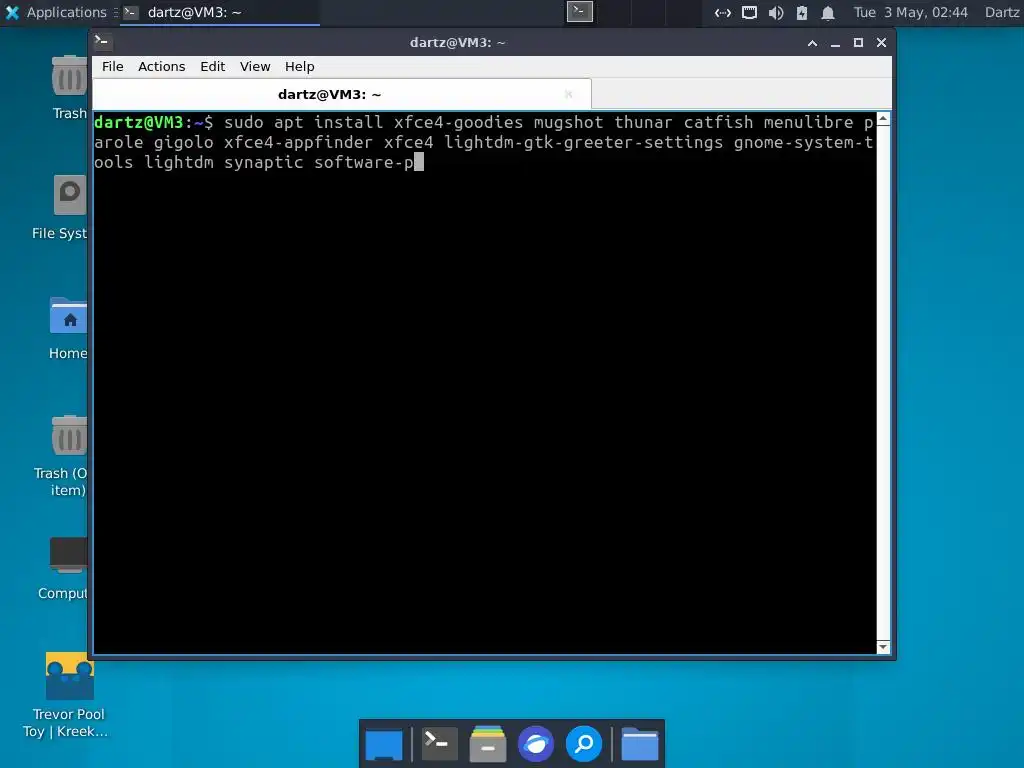1024x768 pixels.
Task: Click the date and time clock
Action: 910,12
